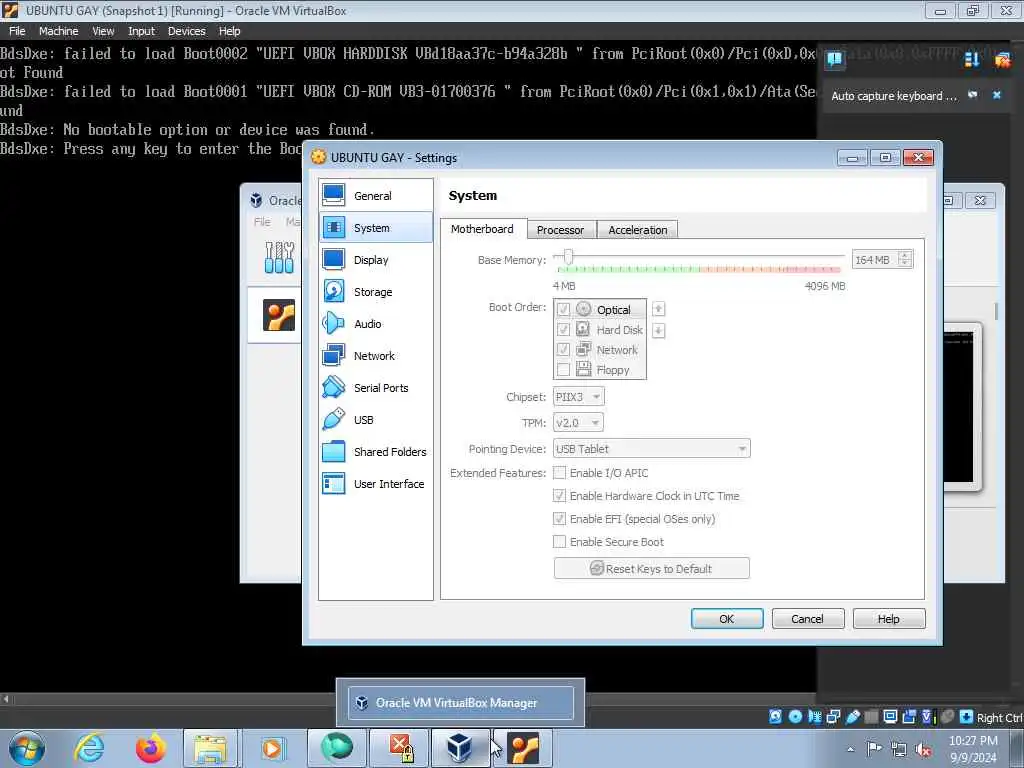Click the hard disk activity status icon

[775, 716]
